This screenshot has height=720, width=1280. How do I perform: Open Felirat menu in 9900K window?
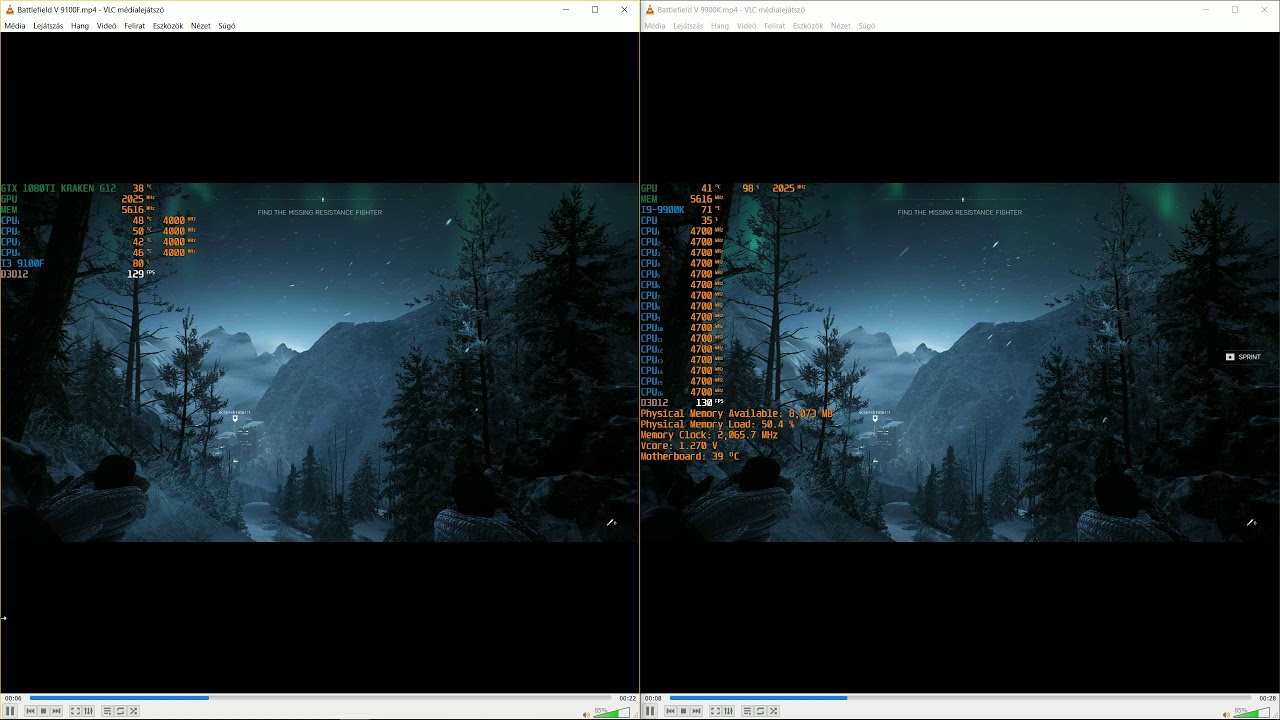(x=774, y=26)
